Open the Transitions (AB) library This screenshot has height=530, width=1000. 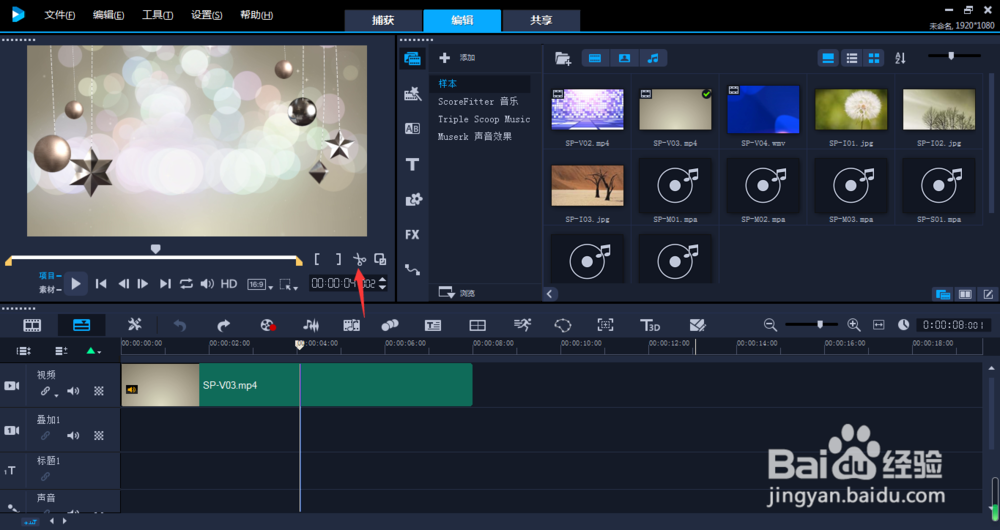(x=413, y=129)
